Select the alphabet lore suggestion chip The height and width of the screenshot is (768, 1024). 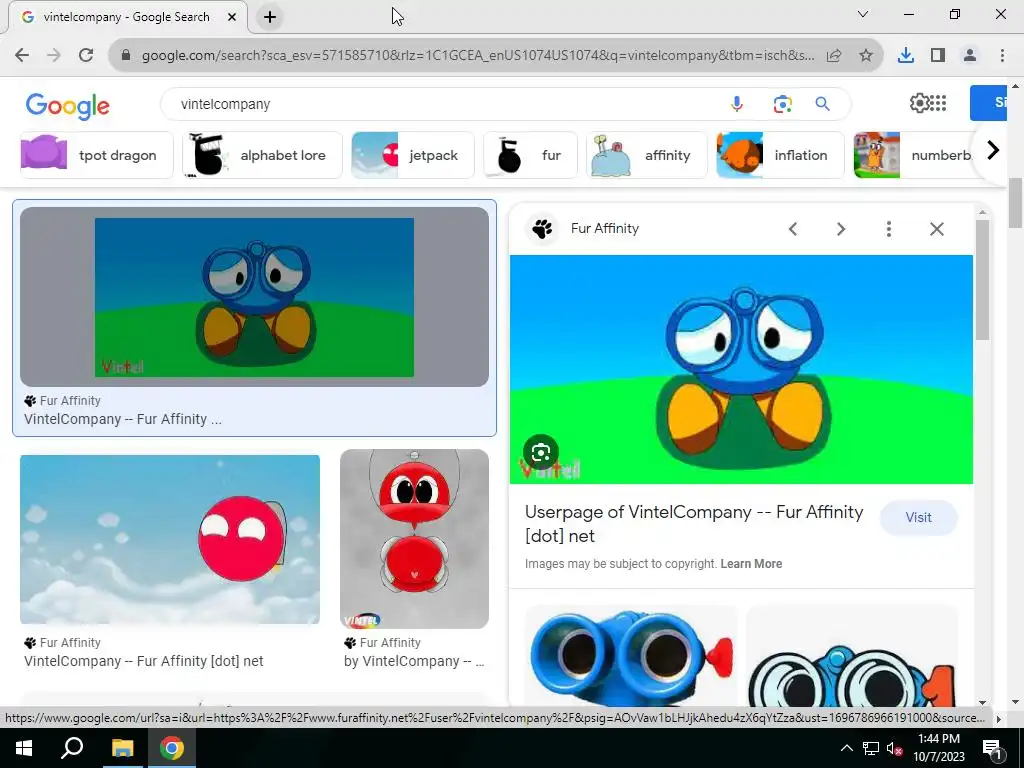point(262,155)
